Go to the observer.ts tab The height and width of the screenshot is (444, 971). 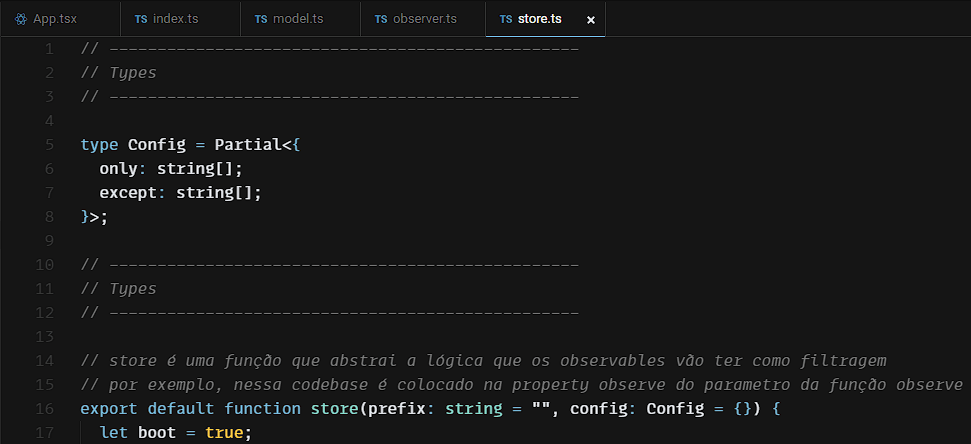coord(425,19)
